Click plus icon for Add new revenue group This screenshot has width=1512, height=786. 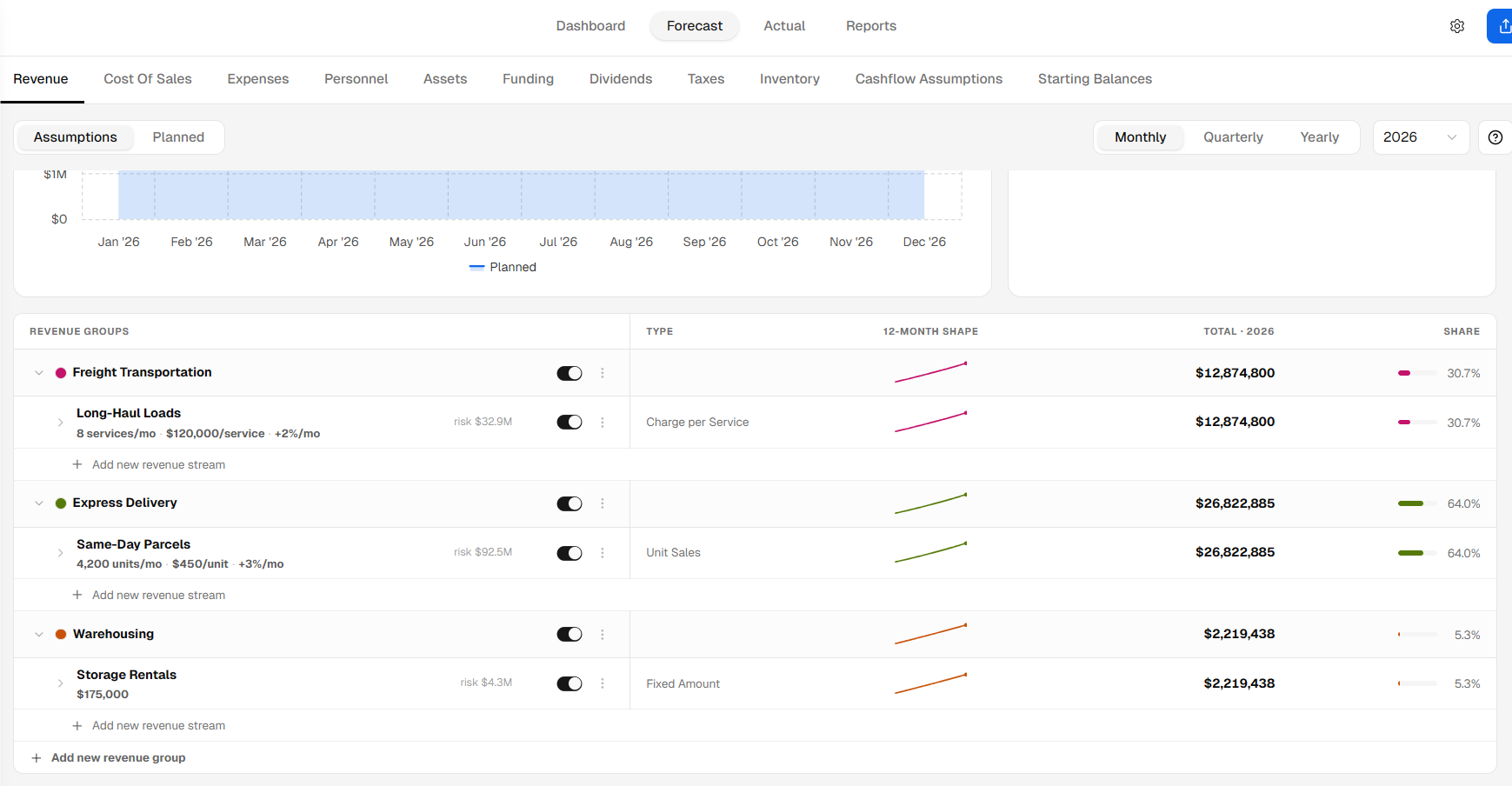tap(37, 758)
